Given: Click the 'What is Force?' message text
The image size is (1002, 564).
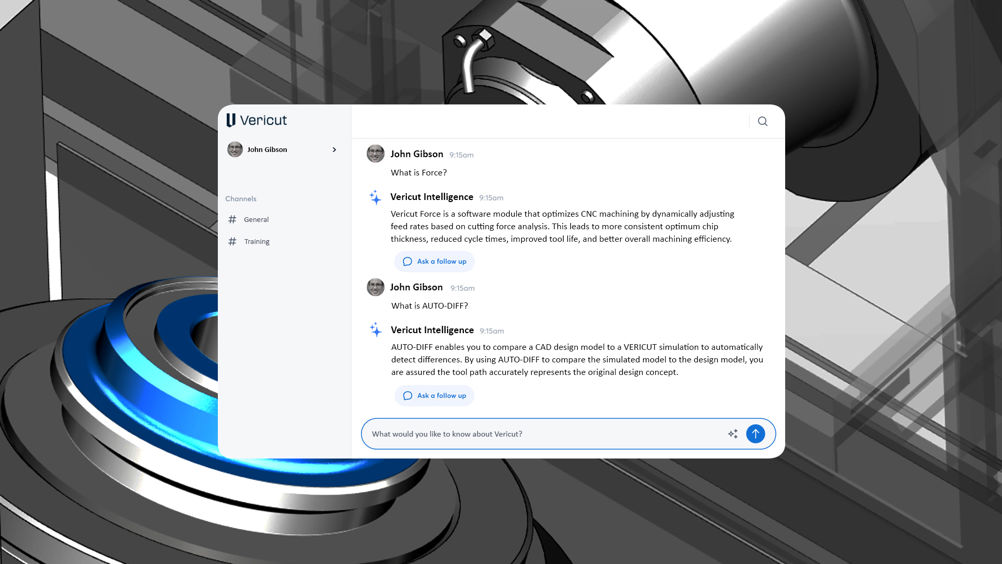Looking at the screenshot, I should 419,172.
